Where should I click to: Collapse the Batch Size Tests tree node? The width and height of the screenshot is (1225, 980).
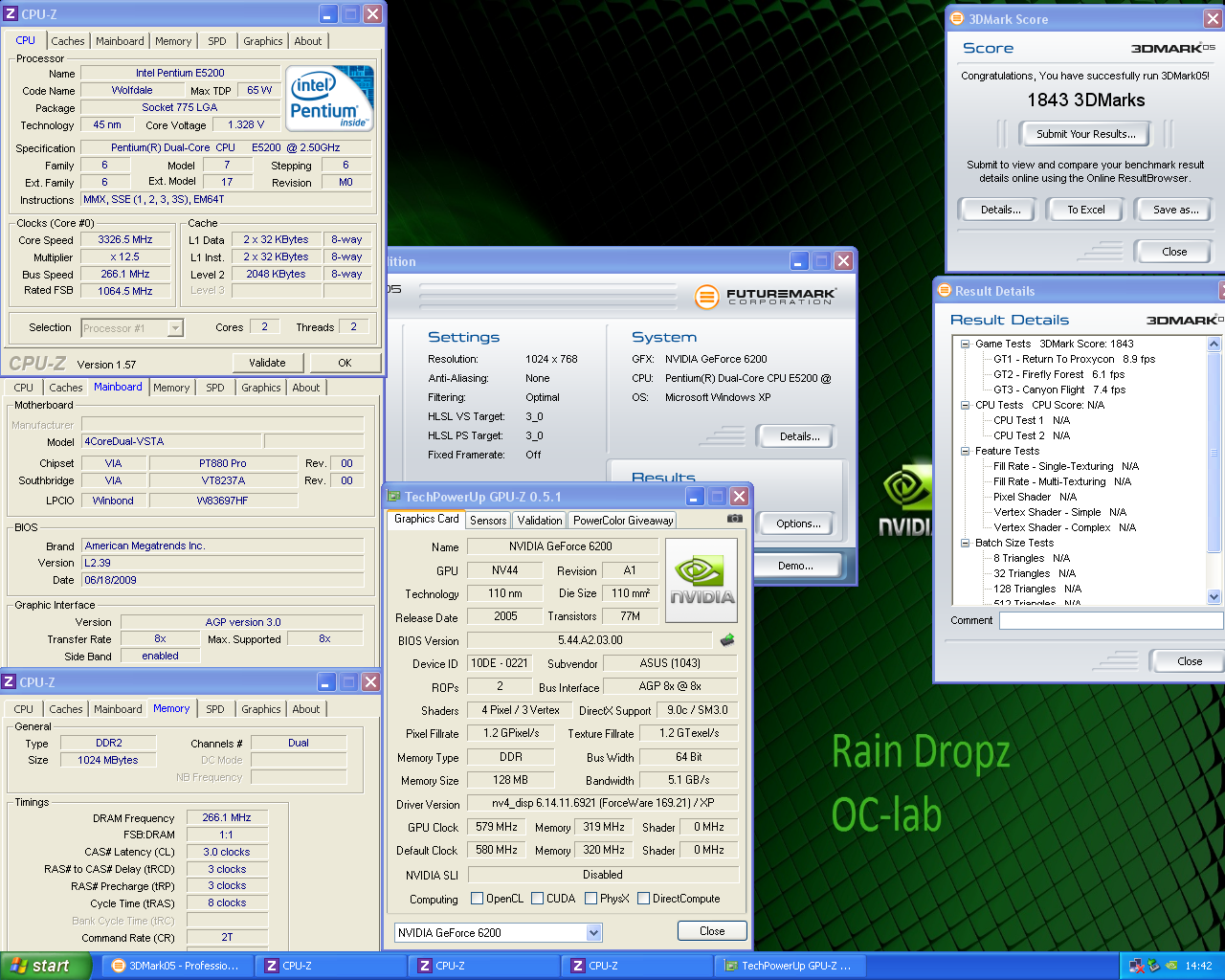(966, 543)
